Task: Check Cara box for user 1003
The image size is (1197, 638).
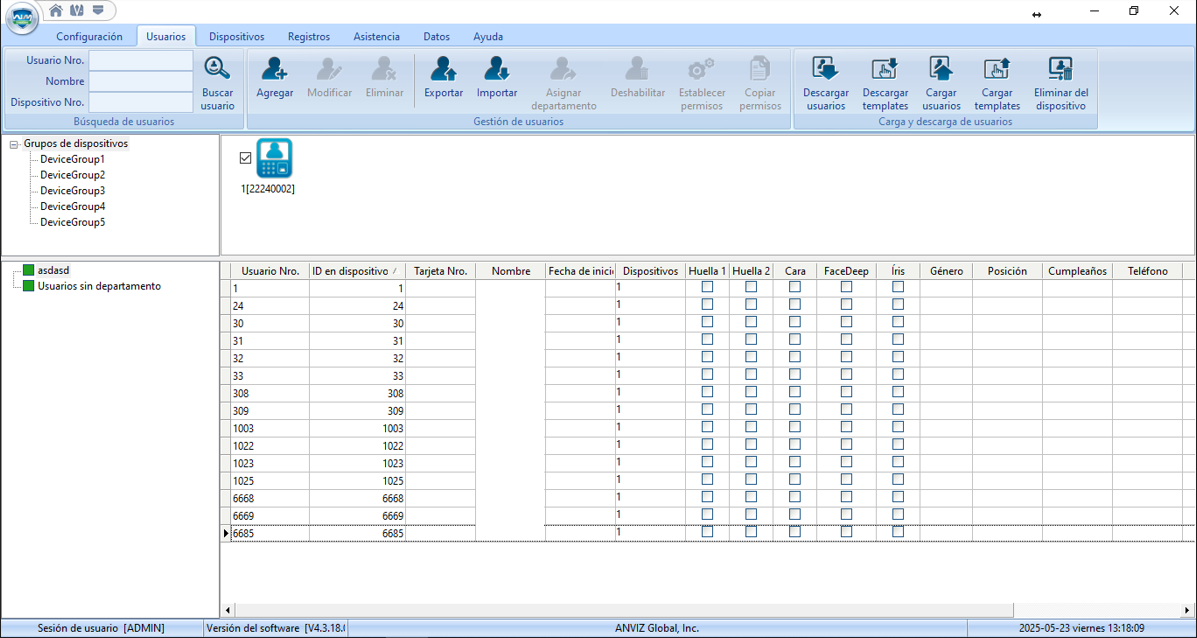Action: coord(795,427)
